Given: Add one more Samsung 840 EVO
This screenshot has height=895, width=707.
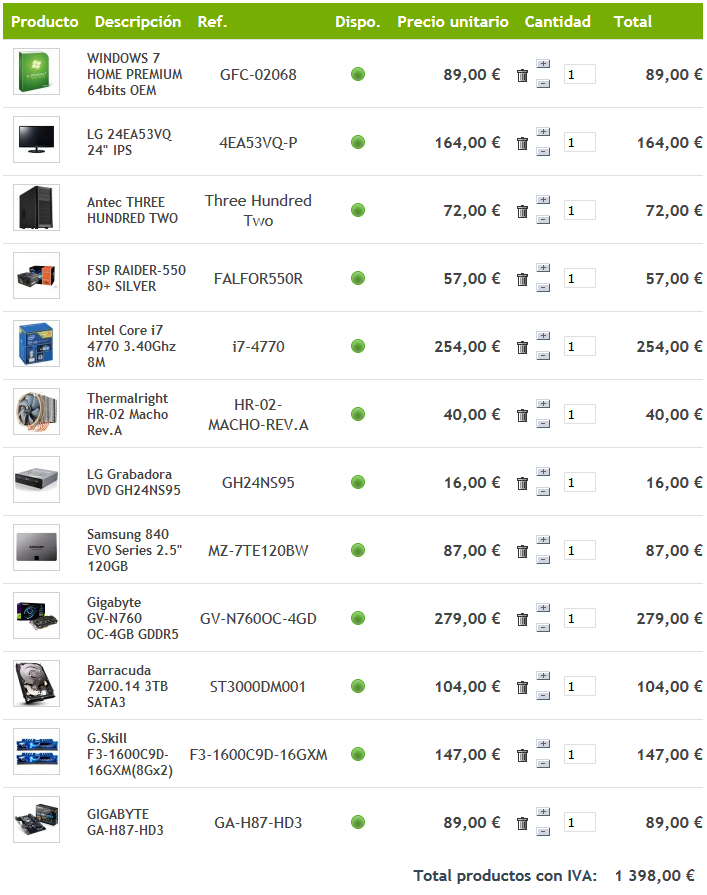Looking at the screenshot, I should [543, 539].
